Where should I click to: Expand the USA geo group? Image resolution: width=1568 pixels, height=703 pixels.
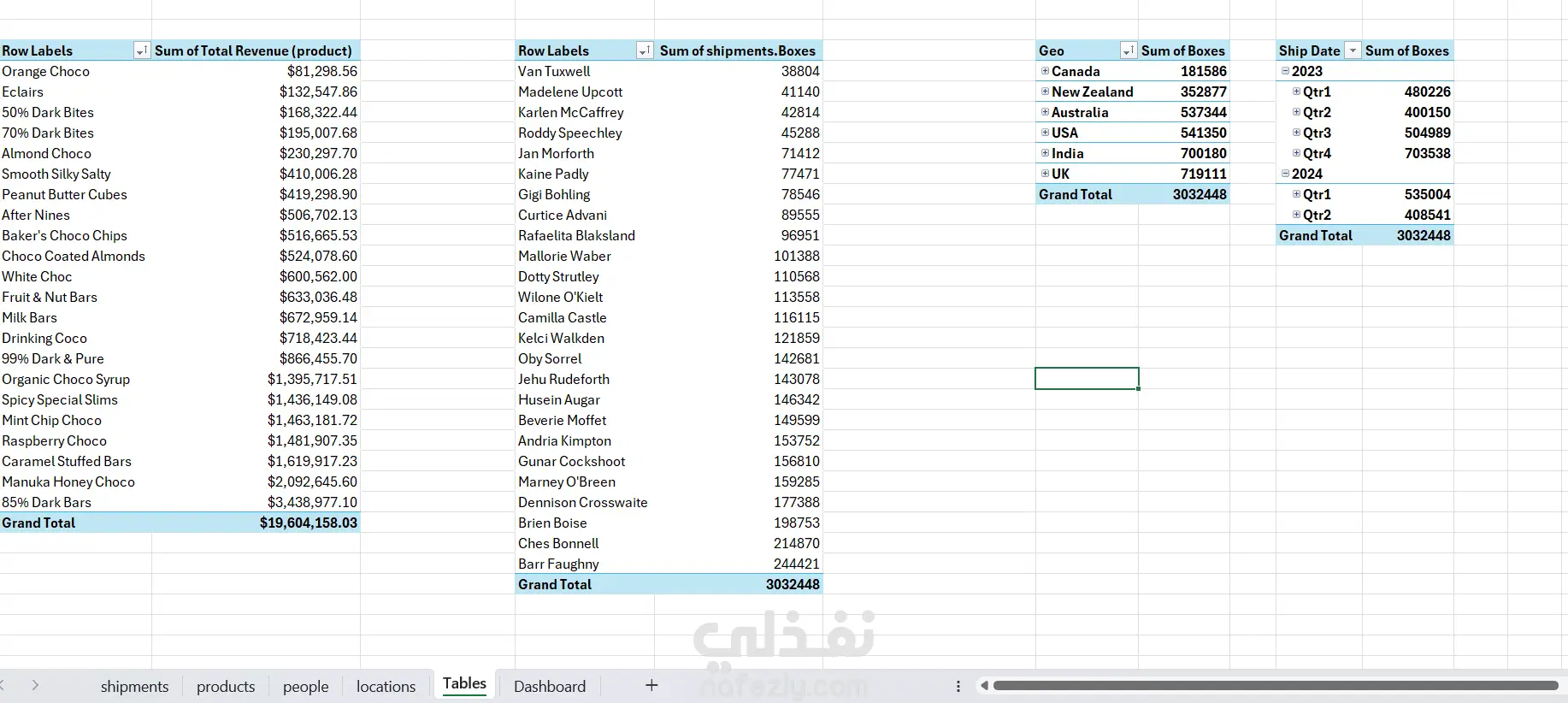[x=1045, y=133]
